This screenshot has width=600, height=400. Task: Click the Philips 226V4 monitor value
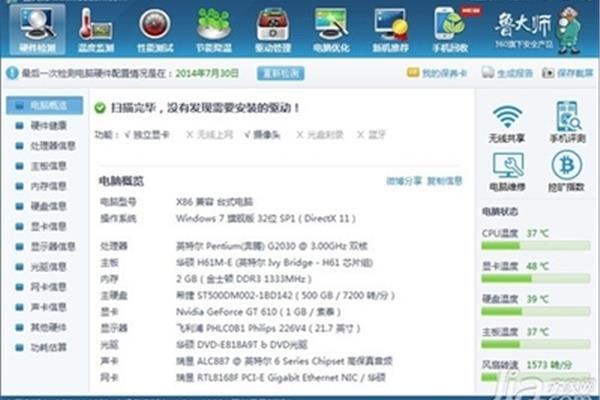(x=268, y=328)
